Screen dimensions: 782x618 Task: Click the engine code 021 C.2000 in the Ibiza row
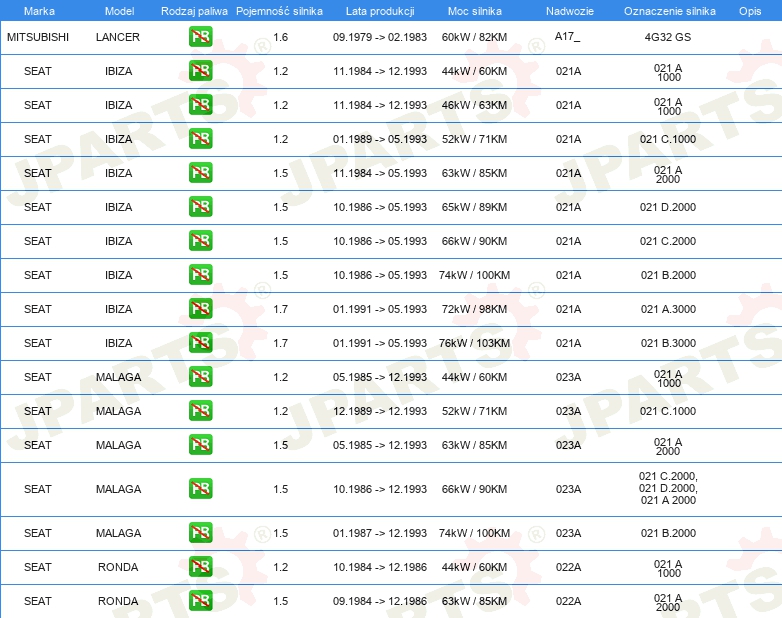[x=668, y=241]
